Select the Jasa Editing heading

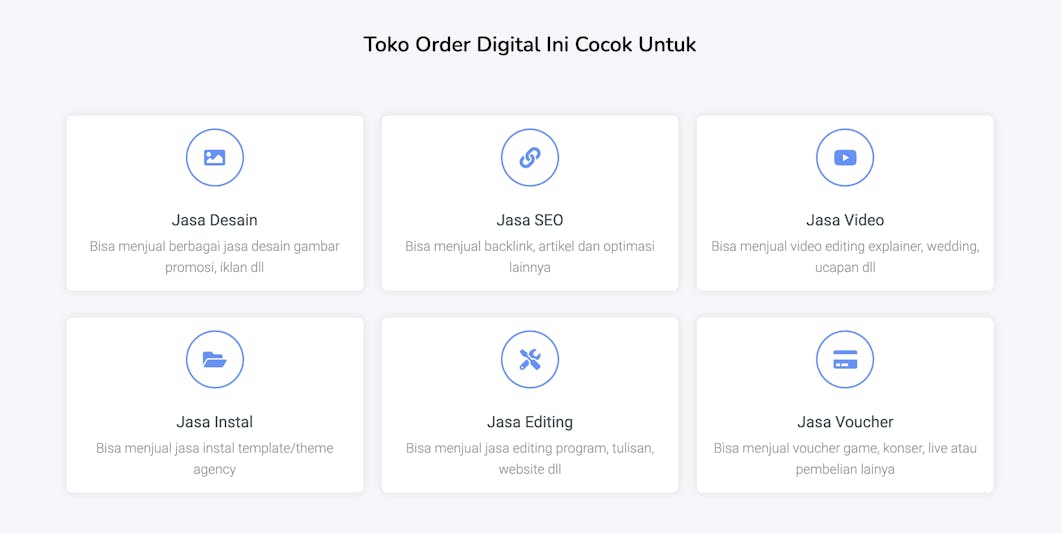(530, 422)
